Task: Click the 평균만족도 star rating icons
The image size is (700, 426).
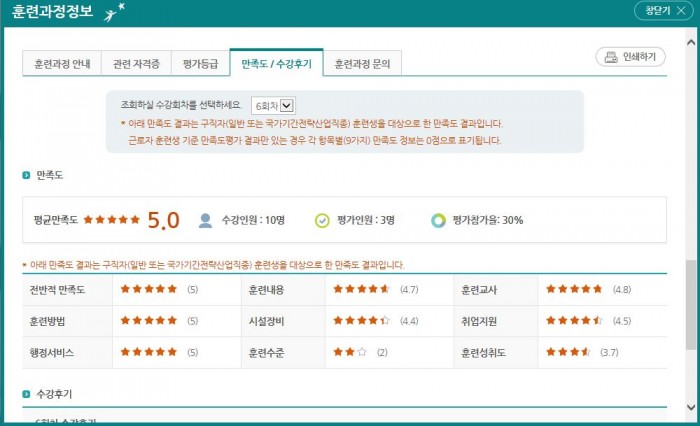Action: click(x=112, y=220)
